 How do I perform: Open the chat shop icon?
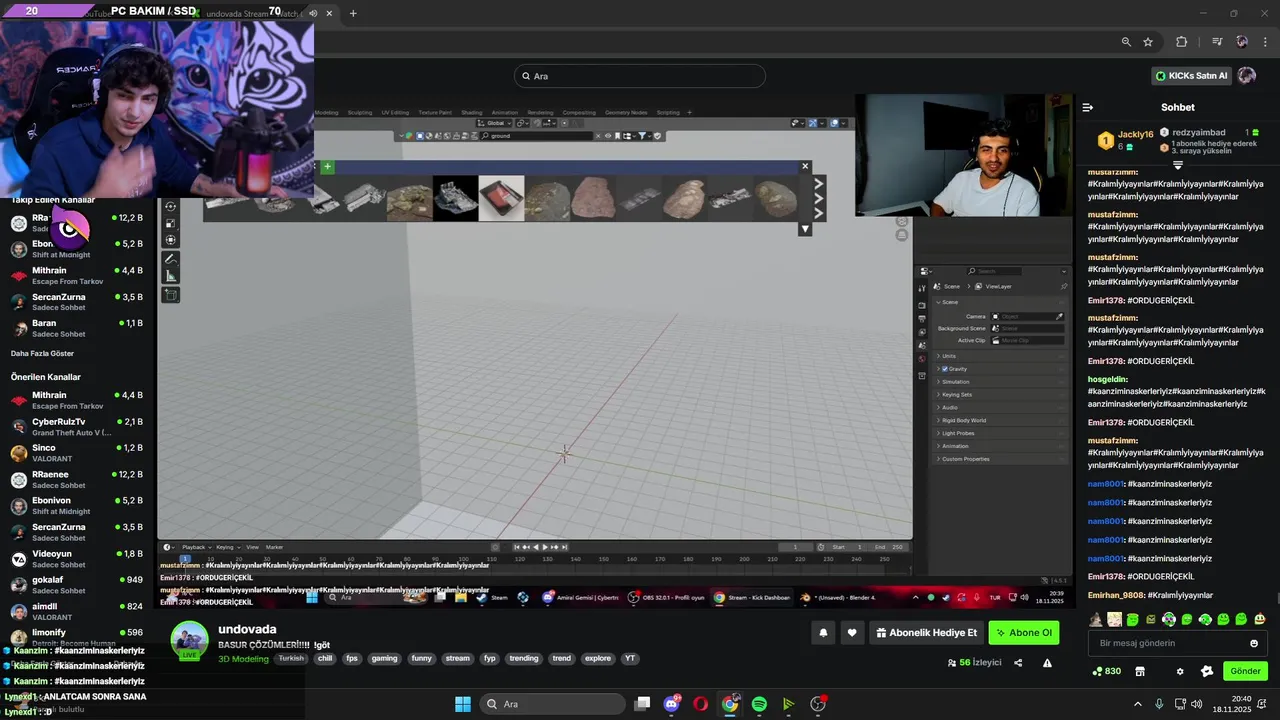pos(1140,671)
